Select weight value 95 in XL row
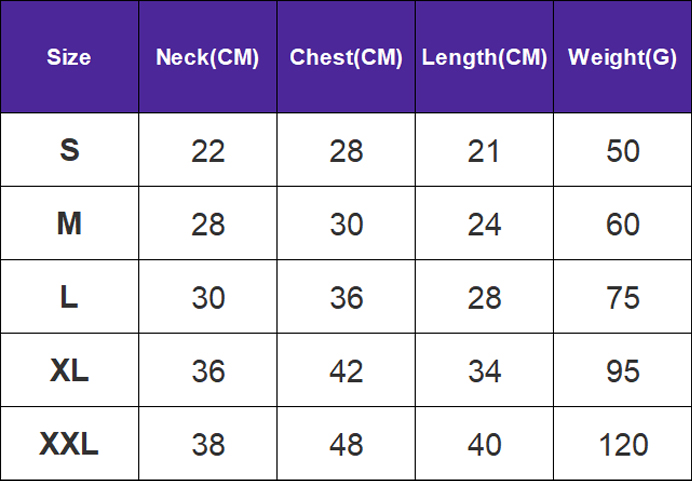The image size is (692, 481). click(623, 372)
